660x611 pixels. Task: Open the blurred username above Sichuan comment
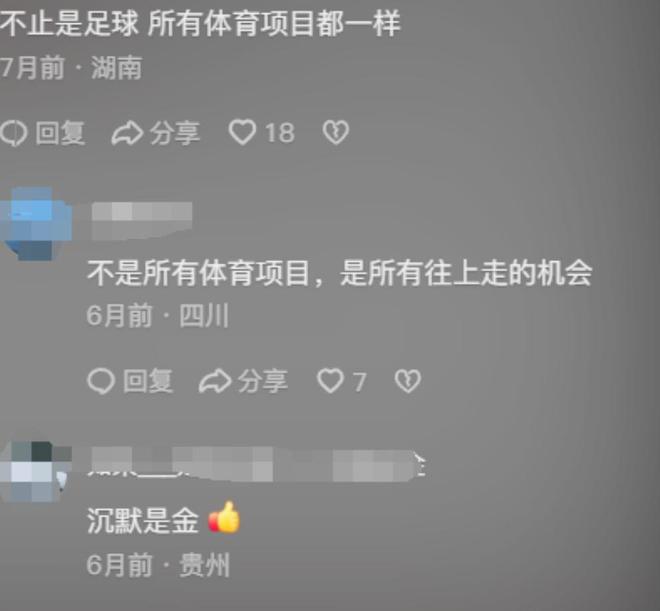[142, 220]
